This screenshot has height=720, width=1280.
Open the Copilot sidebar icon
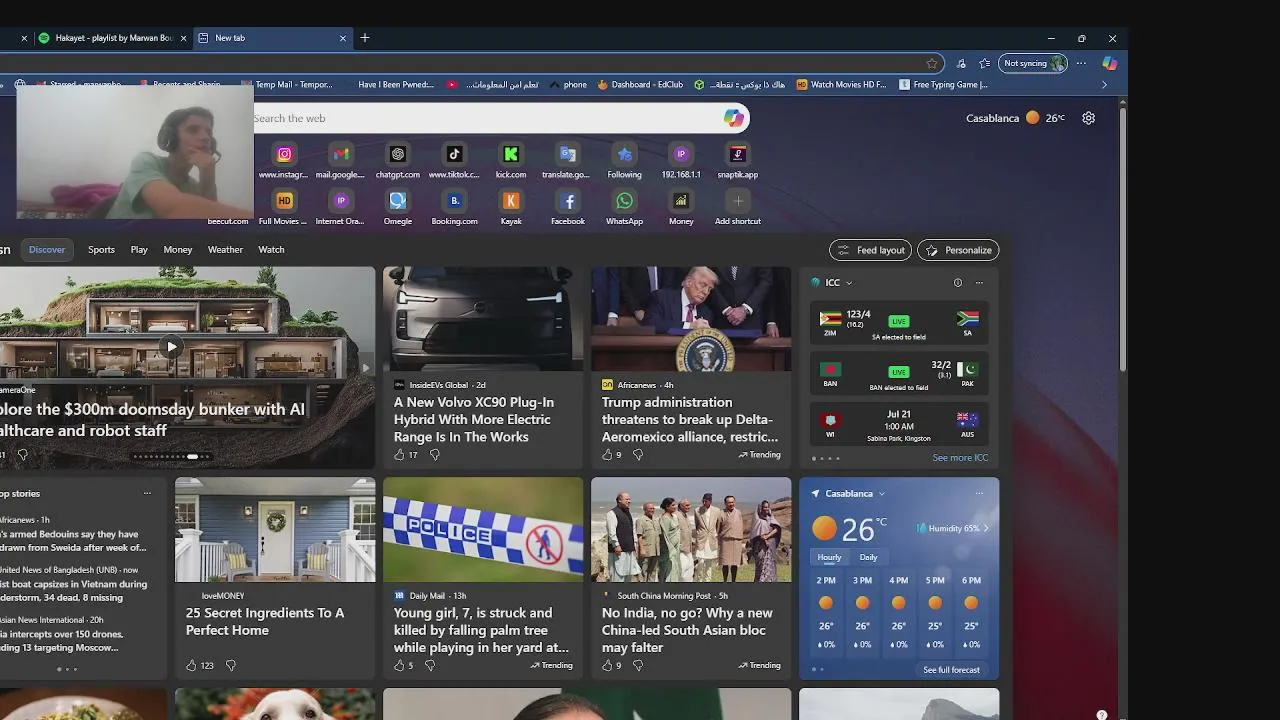pyautogui.click(x=1109, y=63)
